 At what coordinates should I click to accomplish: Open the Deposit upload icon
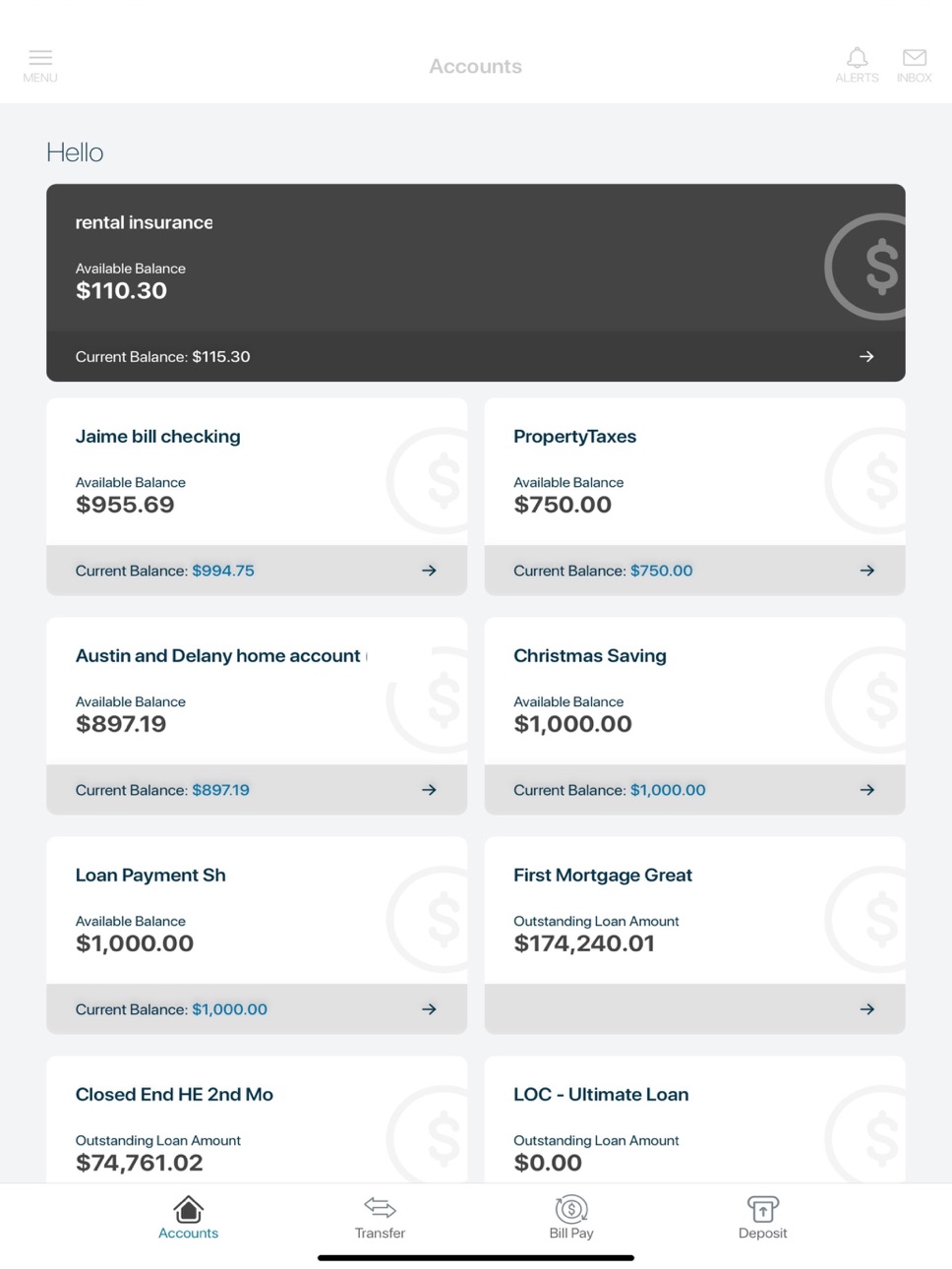pyautogui.click(x=762, y=1208)
